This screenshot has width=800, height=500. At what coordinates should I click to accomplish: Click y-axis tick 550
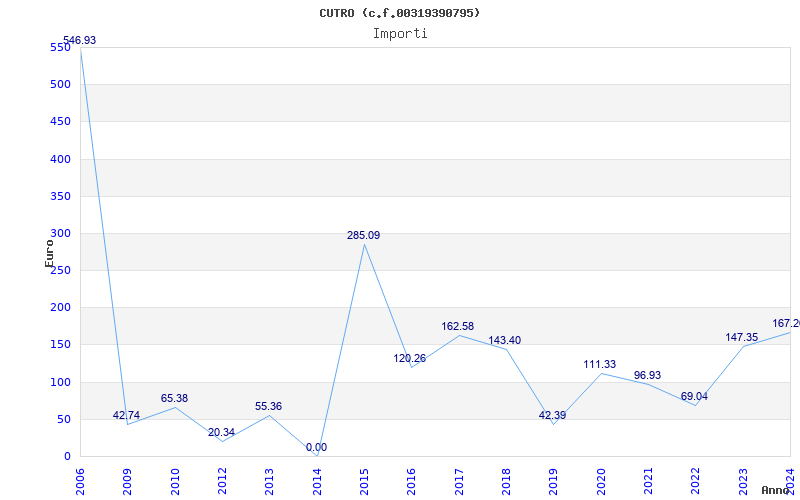(x=60, y=47)
